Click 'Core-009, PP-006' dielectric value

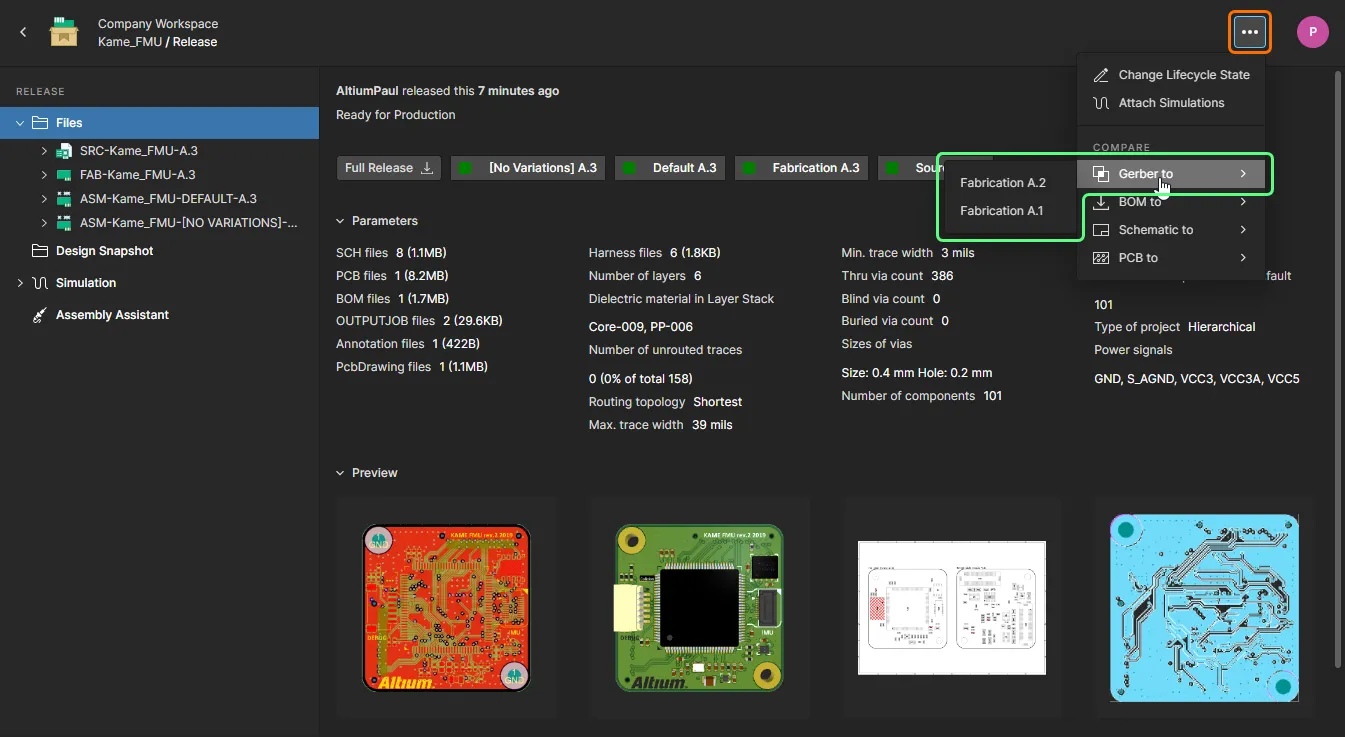pos(641,327)
